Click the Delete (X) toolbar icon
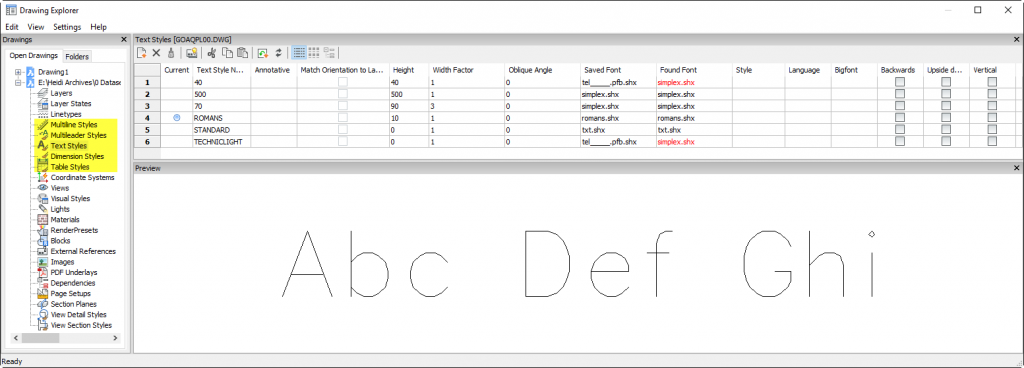Screen dimensions: 1024x368 point(156,53)
